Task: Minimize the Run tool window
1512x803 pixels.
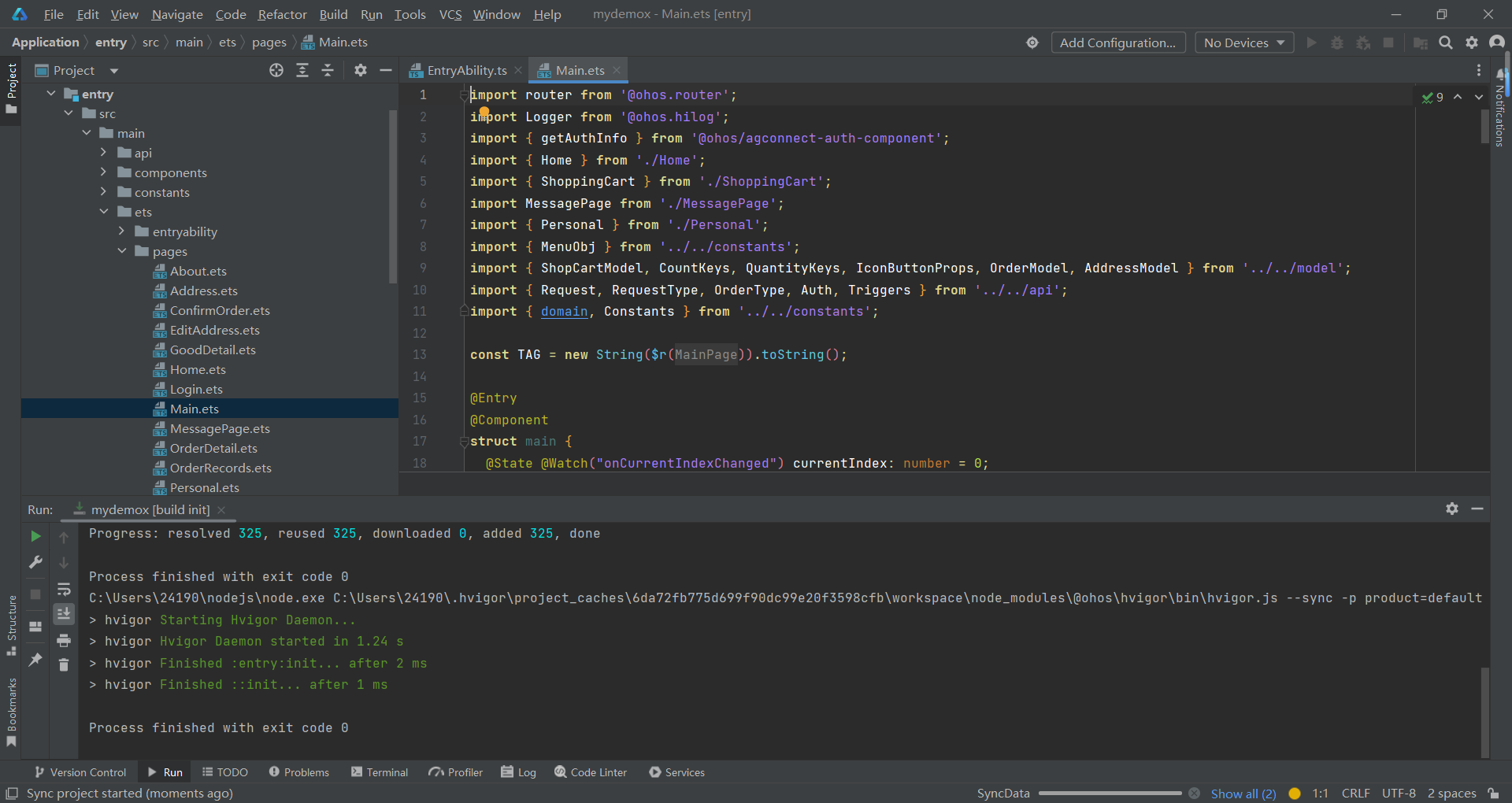Action: point(1477,509)
